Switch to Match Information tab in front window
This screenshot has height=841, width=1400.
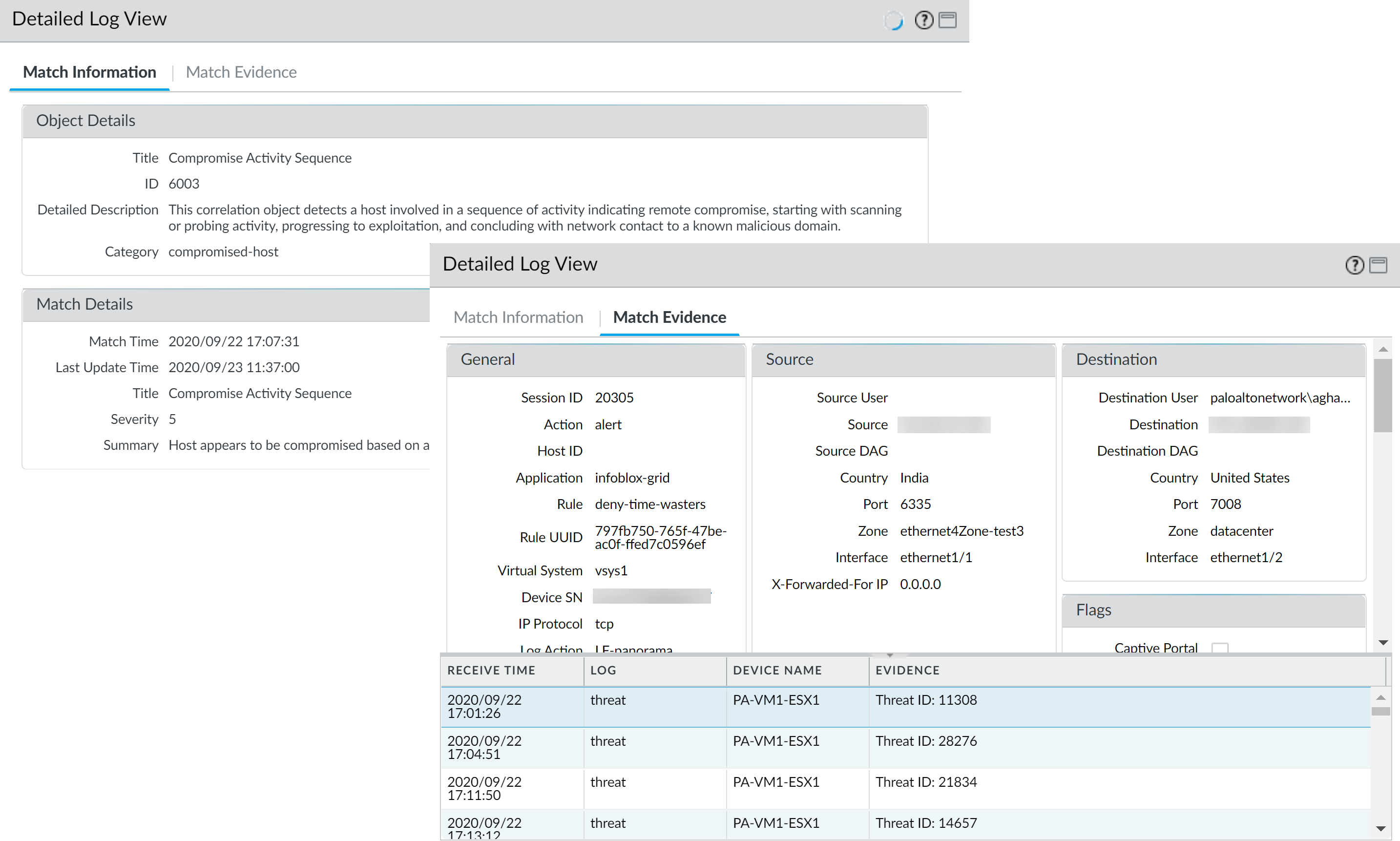click(x=518, y=317)
